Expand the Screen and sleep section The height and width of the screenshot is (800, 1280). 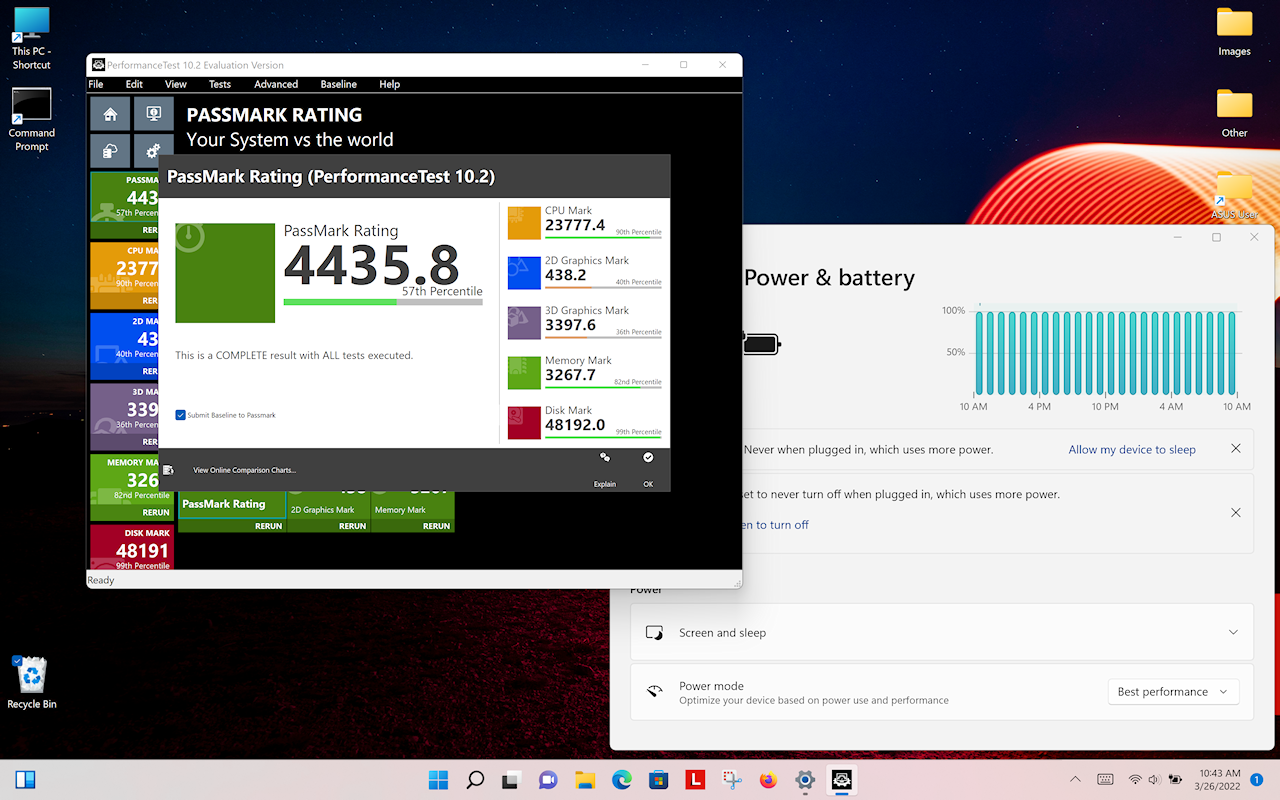941,632
